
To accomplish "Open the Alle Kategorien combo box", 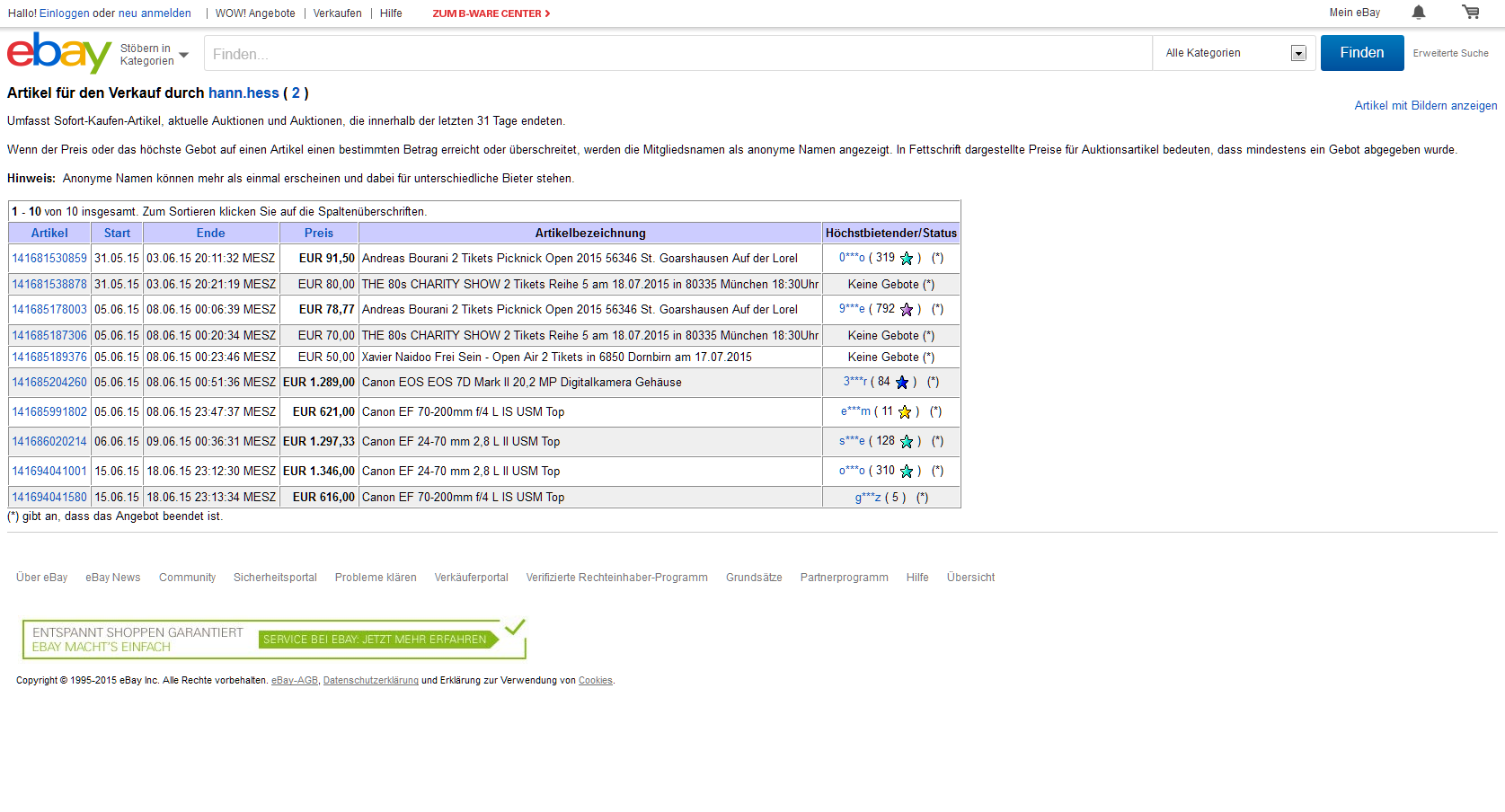I will (x=1235, y=53).
